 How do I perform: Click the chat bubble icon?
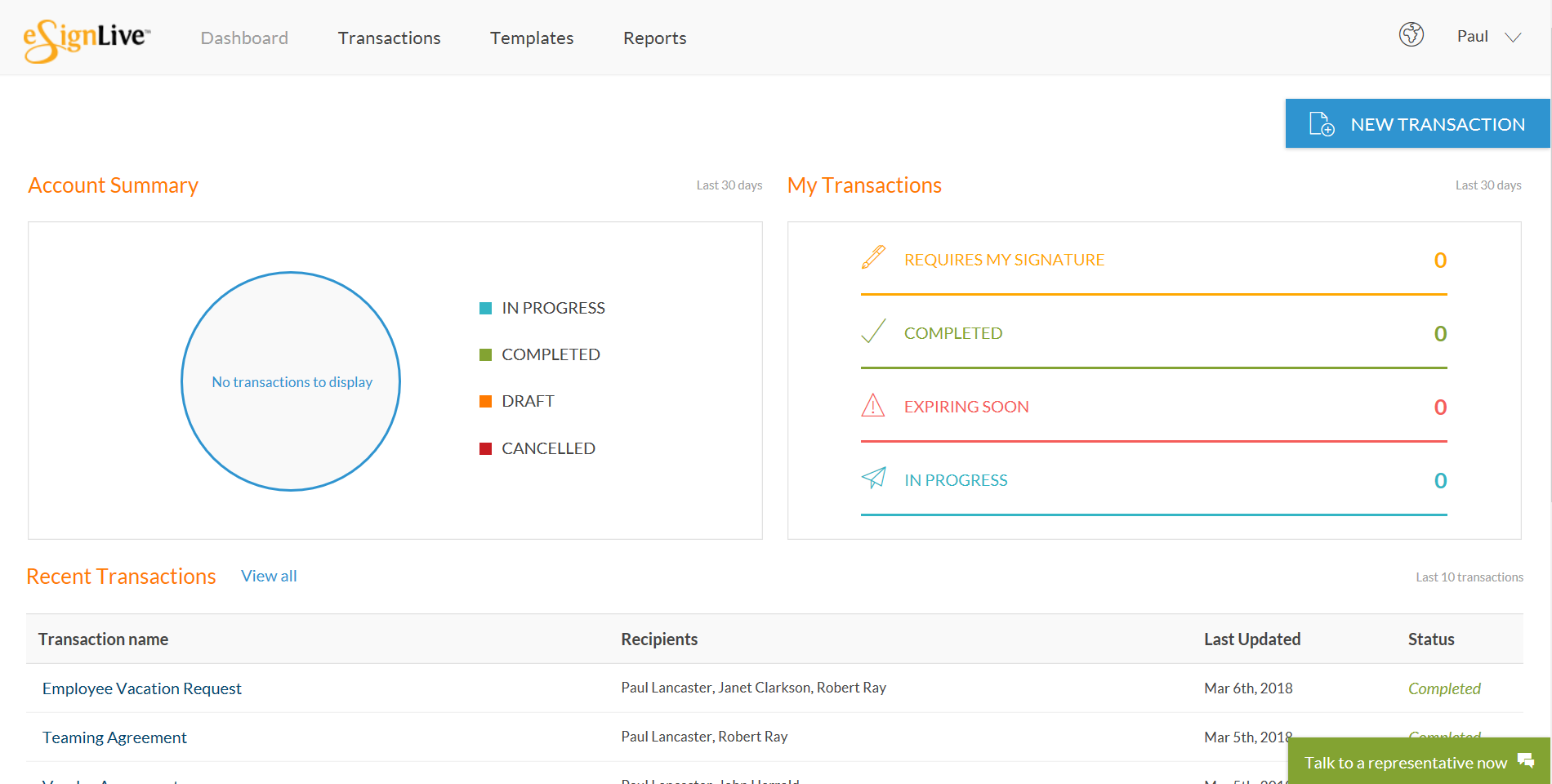(x=1526, y=761)
